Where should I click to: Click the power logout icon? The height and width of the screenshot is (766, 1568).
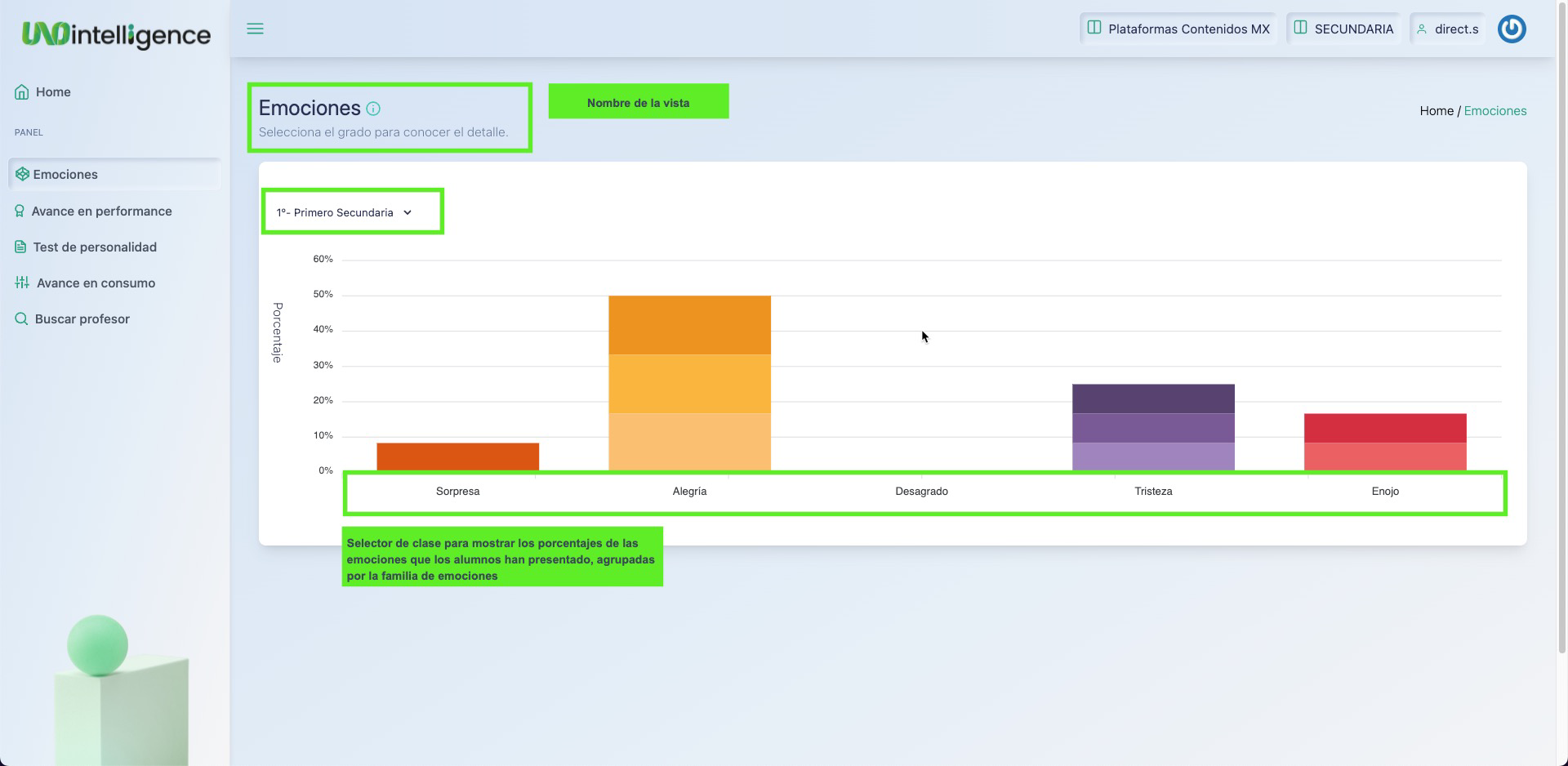[1511, 29]
